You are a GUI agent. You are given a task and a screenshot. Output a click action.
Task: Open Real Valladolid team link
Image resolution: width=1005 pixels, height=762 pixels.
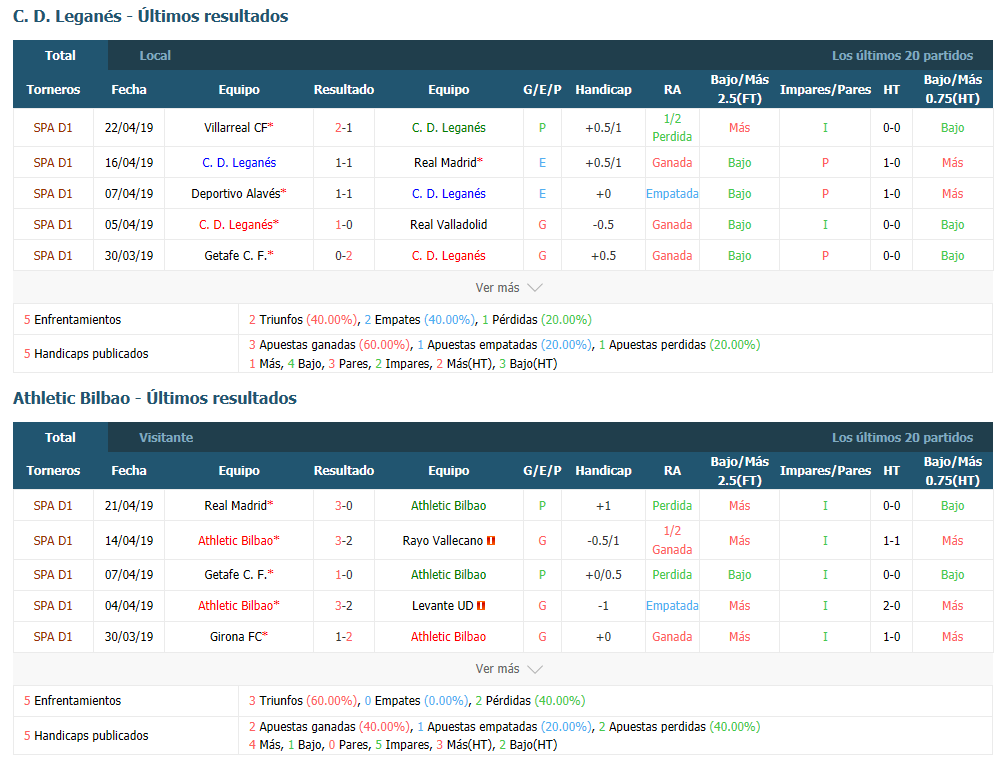click(449, 225)
